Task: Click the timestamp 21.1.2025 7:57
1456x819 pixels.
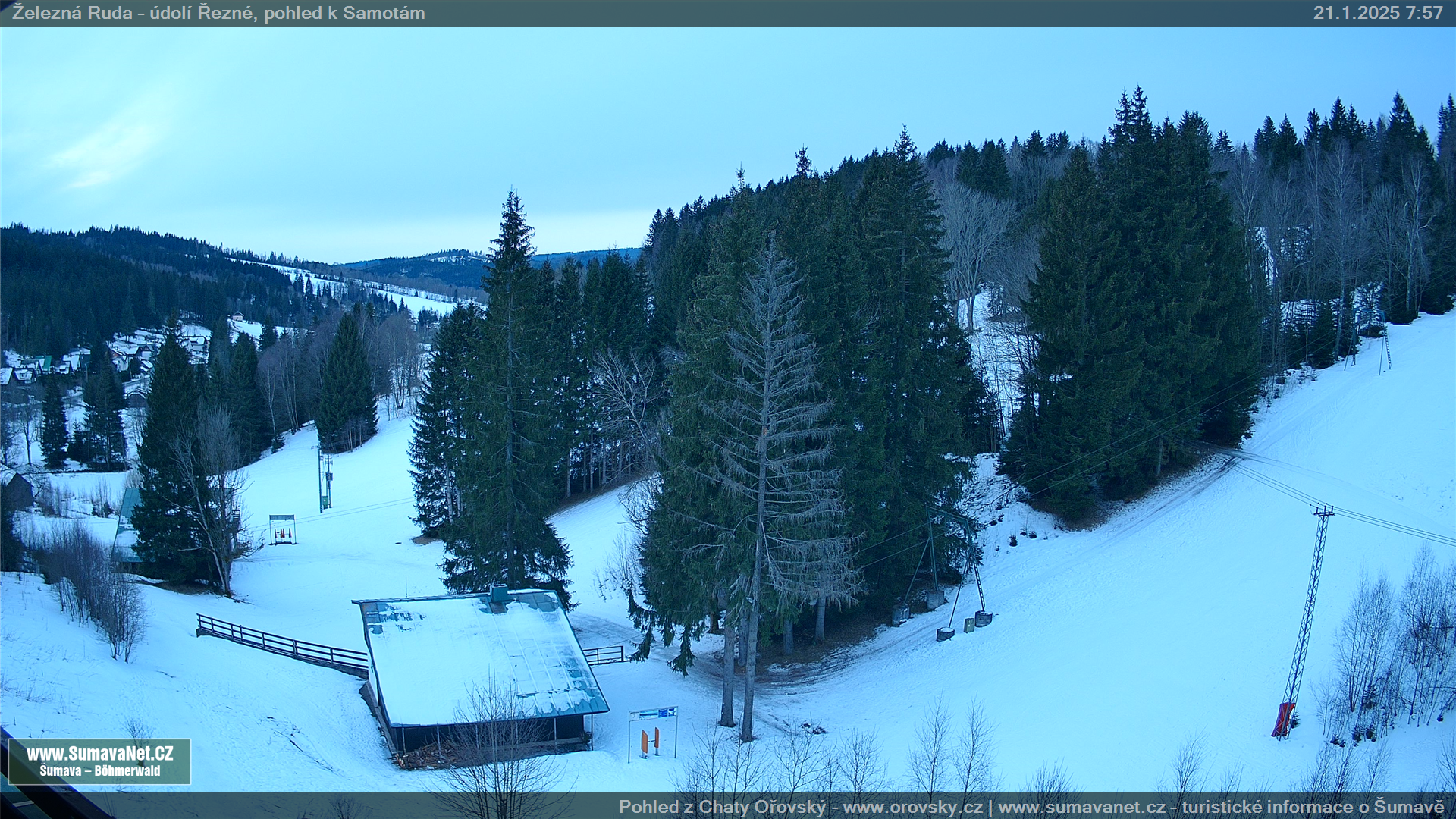Action: (1377, 13)
